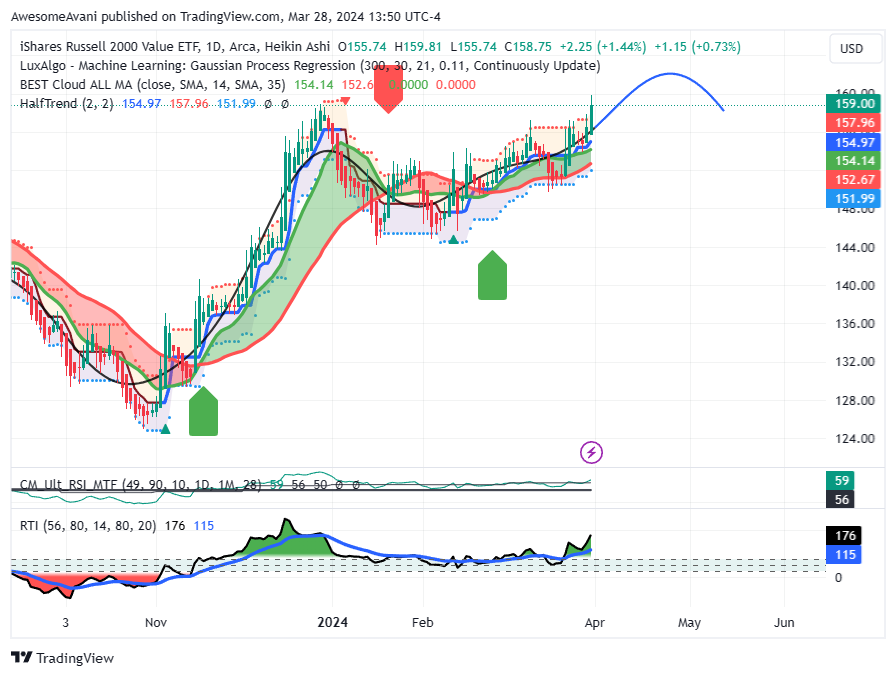Click the 144.00 price axis label
The height and width of the screenshot is (677, 896).
(x=855, y=247)
